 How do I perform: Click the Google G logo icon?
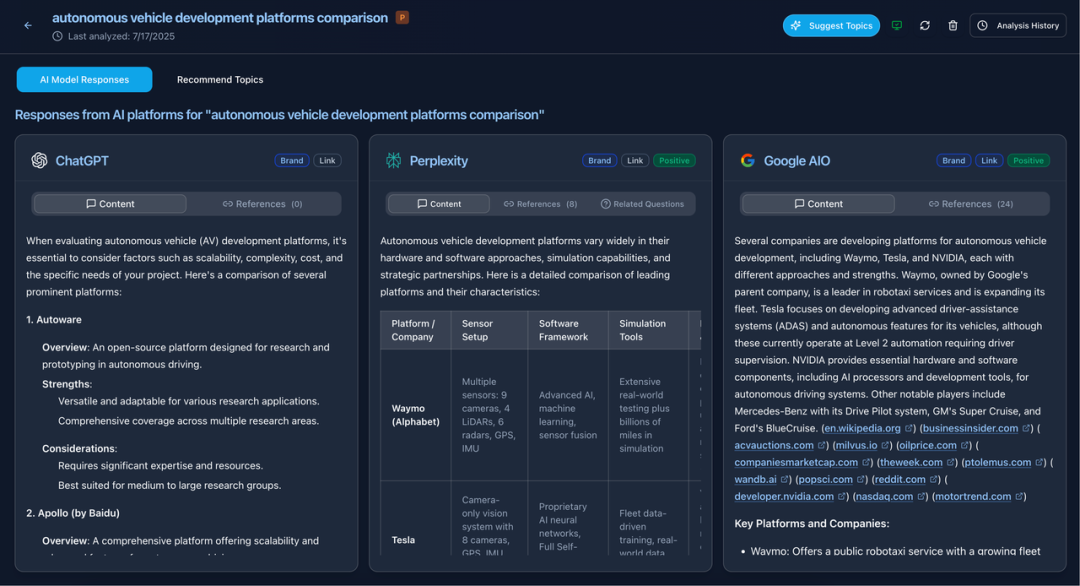click(747, 160)
